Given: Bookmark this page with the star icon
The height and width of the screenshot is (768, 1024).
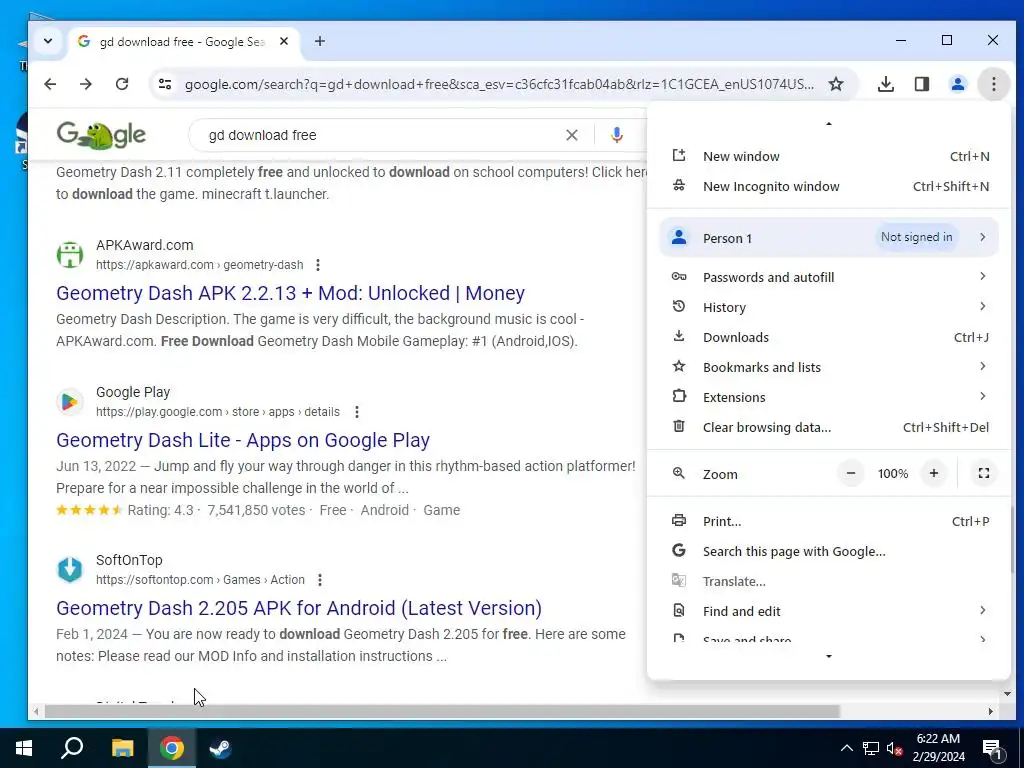Looking at the screenshot, I should point(836,84).
